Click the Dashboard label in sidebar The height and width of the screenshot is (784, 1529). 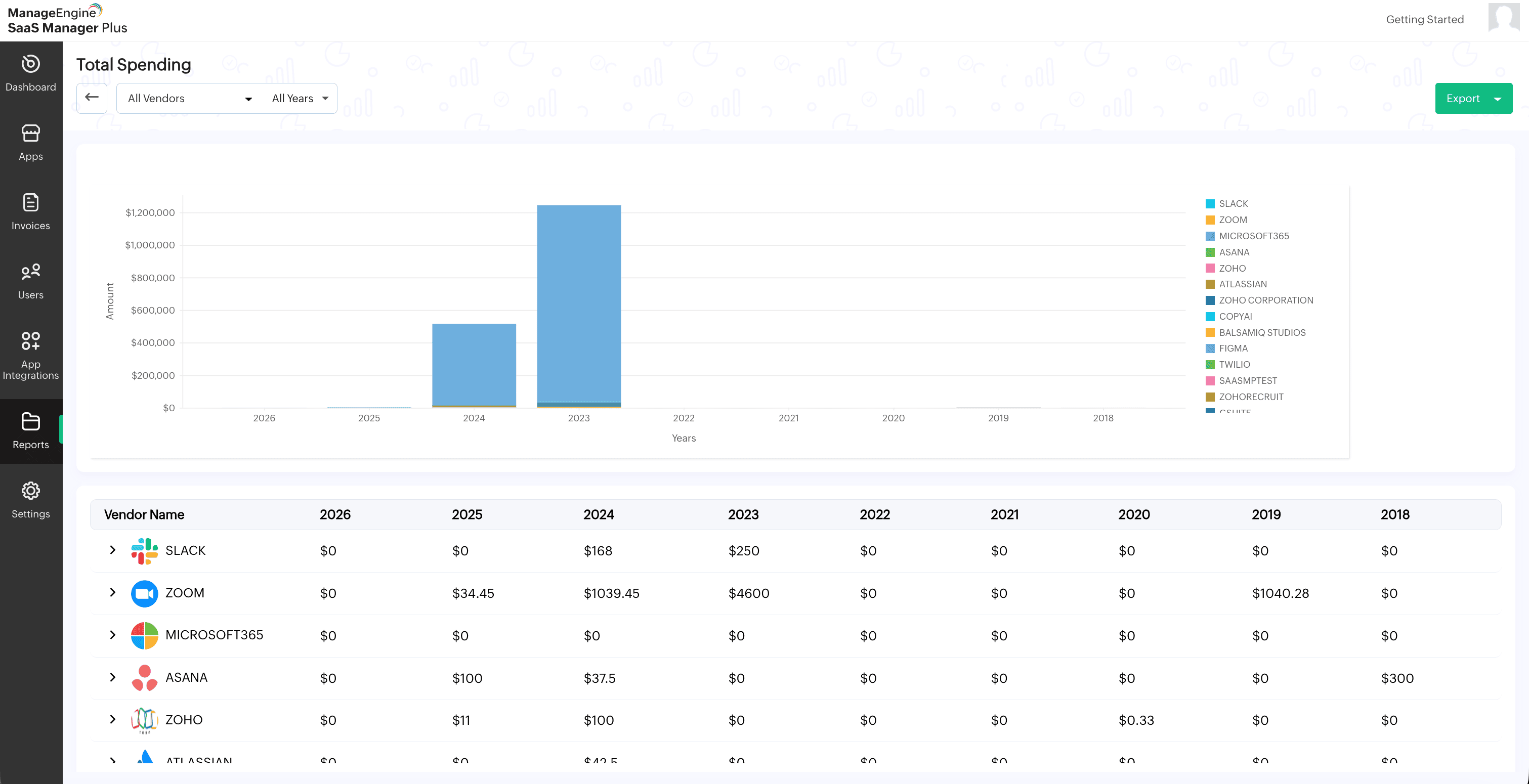[x=31, y=87]
